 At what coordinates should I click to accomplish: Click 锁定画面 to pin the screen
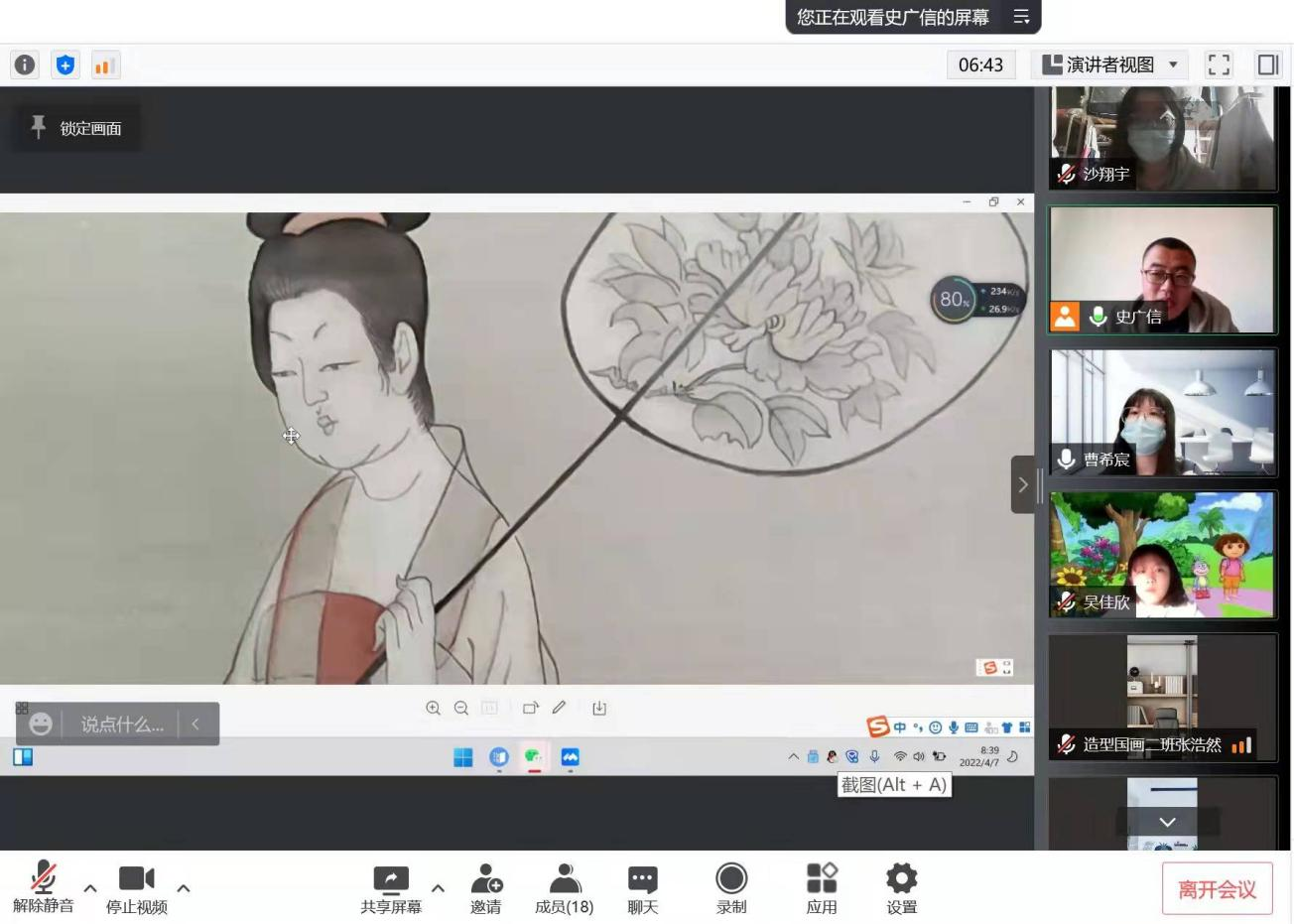(76, 128)
